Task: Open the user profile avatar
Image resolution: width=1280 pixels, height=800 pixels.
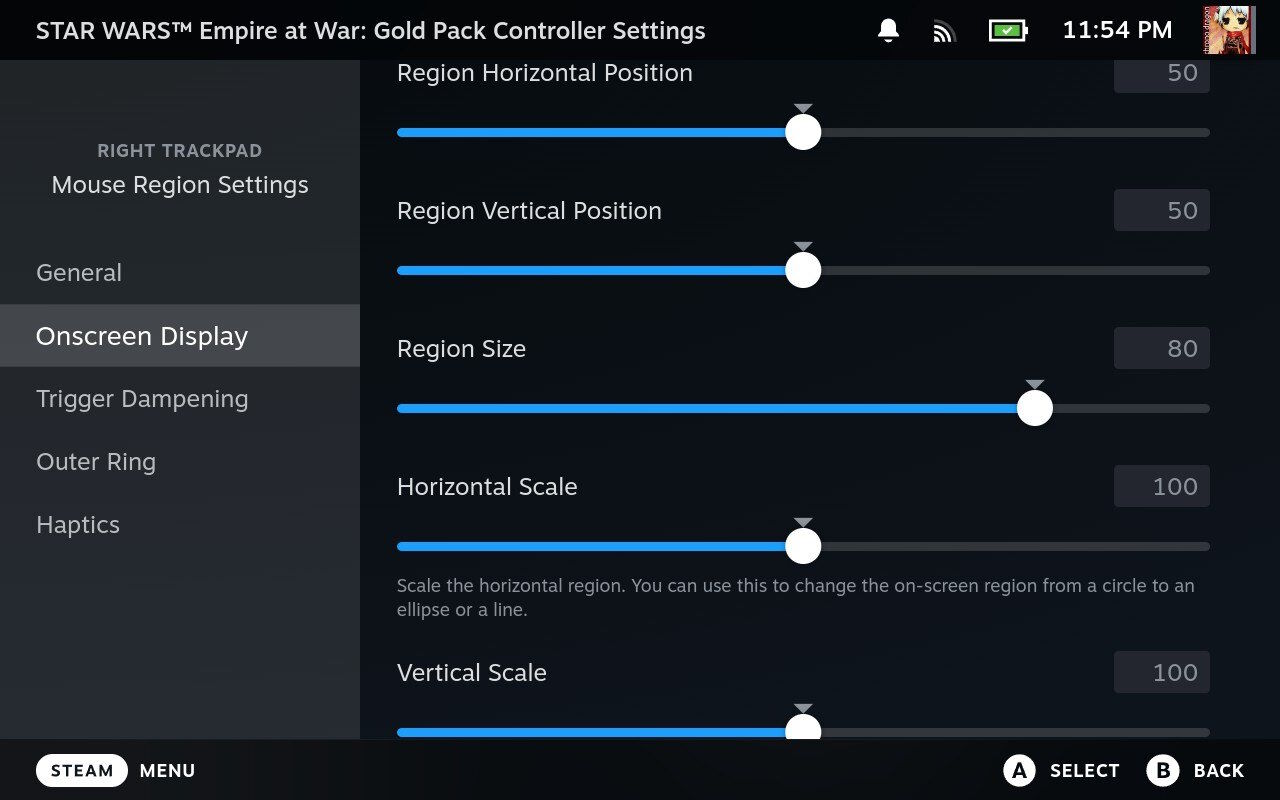Action: point(1228,30)
